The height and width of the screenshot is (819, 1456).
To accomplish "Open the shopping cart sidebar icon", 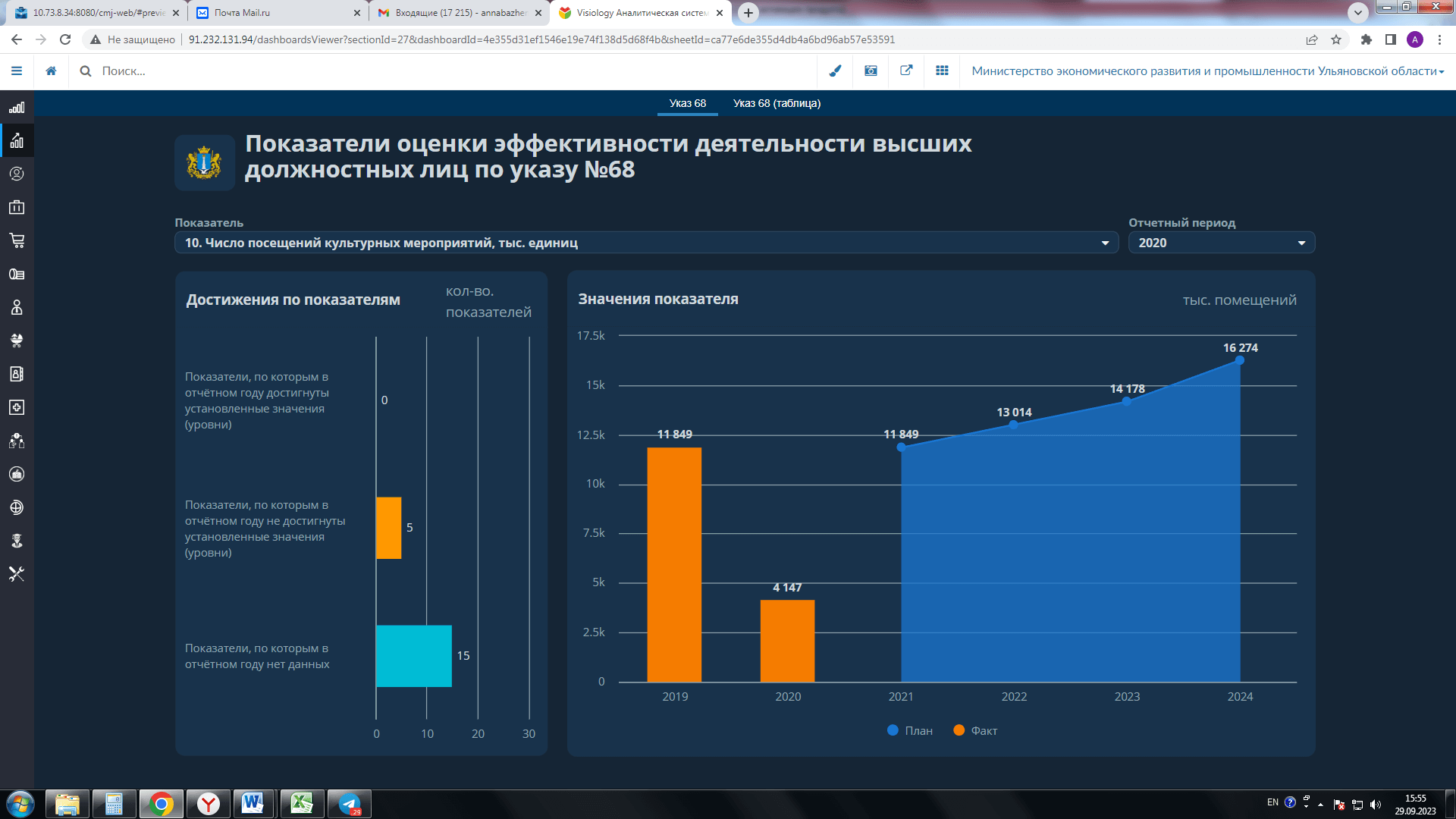I will [17, 240].
